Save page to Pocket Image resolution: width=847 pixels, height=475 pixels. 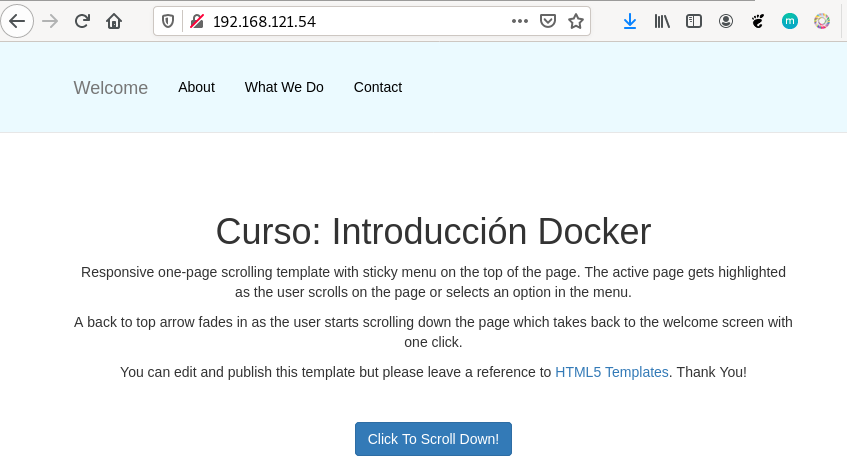(x=548, y=21)
